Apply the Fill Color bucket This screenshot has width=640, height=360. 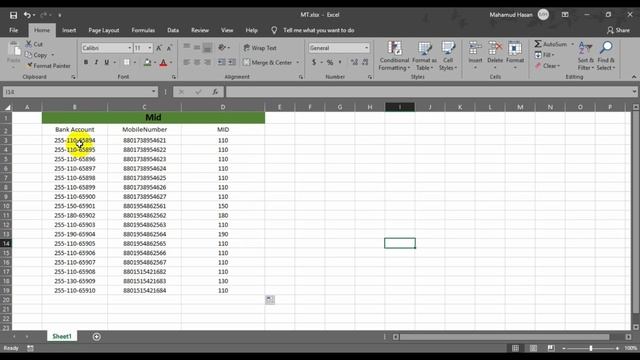[147, 62]
